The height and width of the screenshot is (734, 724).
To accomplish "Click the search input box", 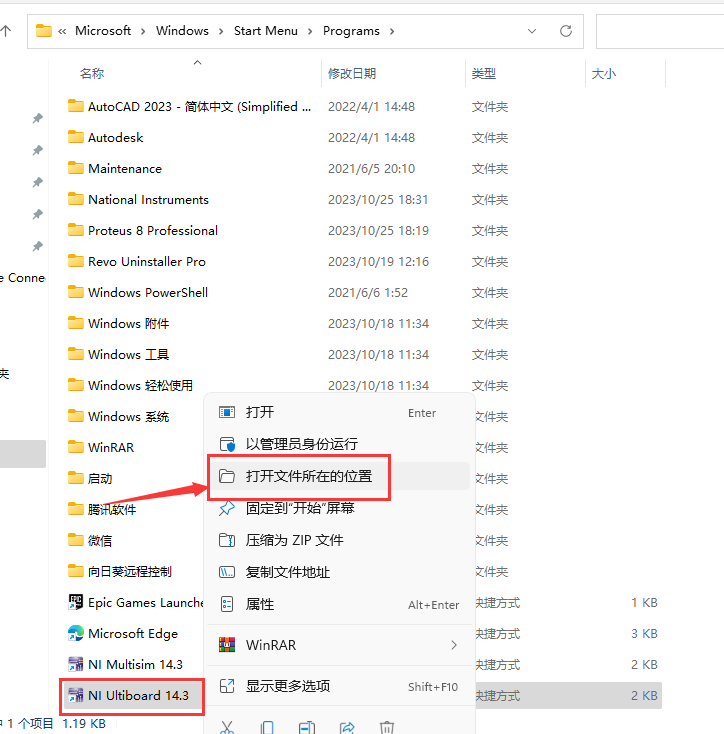I will [x=660, y=31].
